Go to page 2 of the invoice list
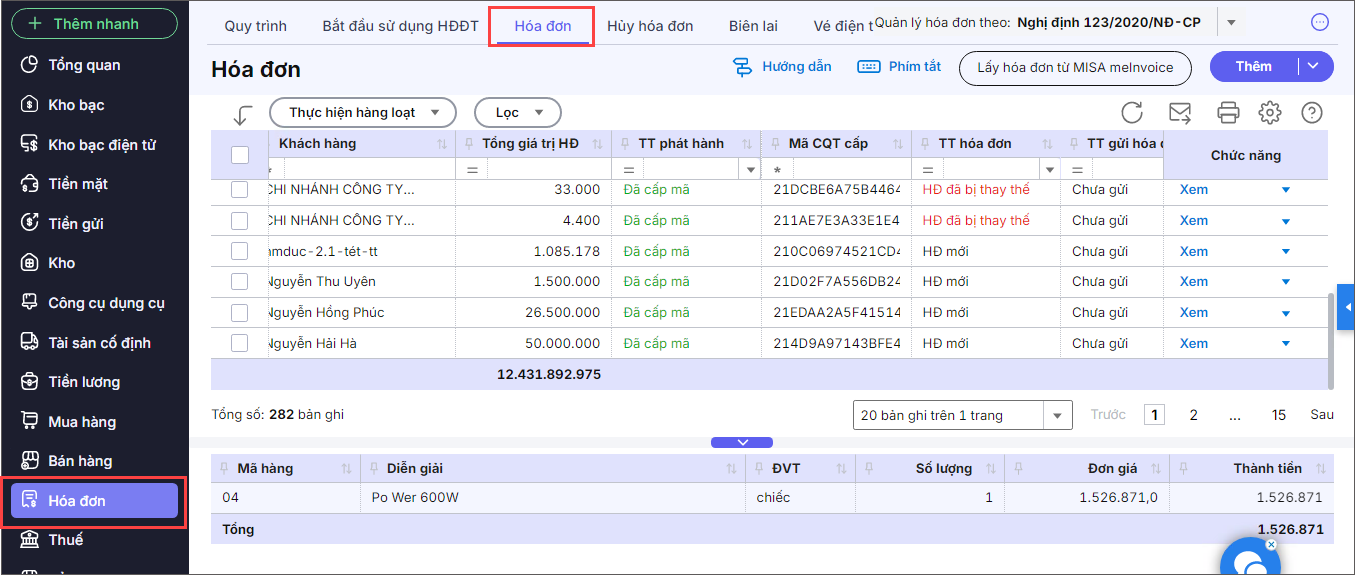 (x=1193, y=415)
